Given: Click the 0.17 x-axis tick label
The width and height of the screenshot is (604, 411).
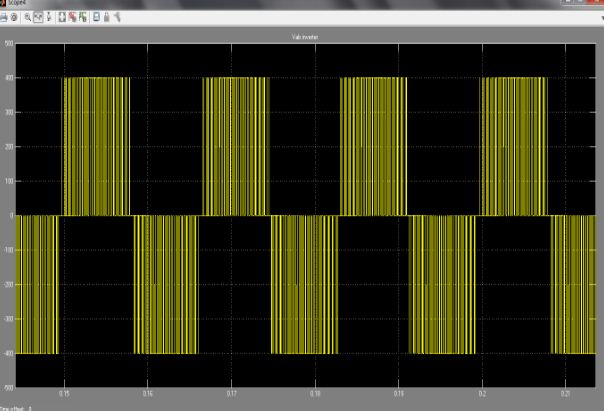Looking at the screenshot, I should click(232, 394).
